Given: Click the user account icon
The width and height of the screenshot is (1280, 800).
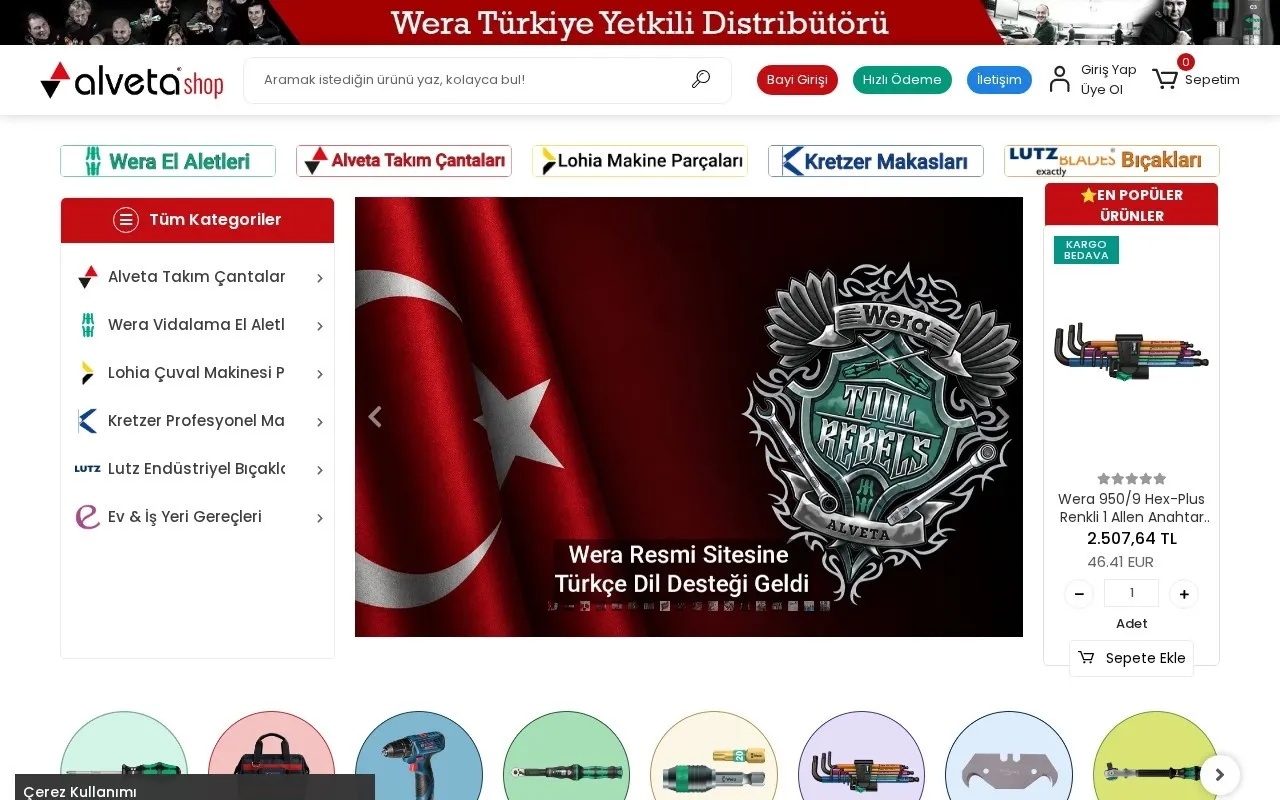Looking at the screenshot, I should [1059, 79].
